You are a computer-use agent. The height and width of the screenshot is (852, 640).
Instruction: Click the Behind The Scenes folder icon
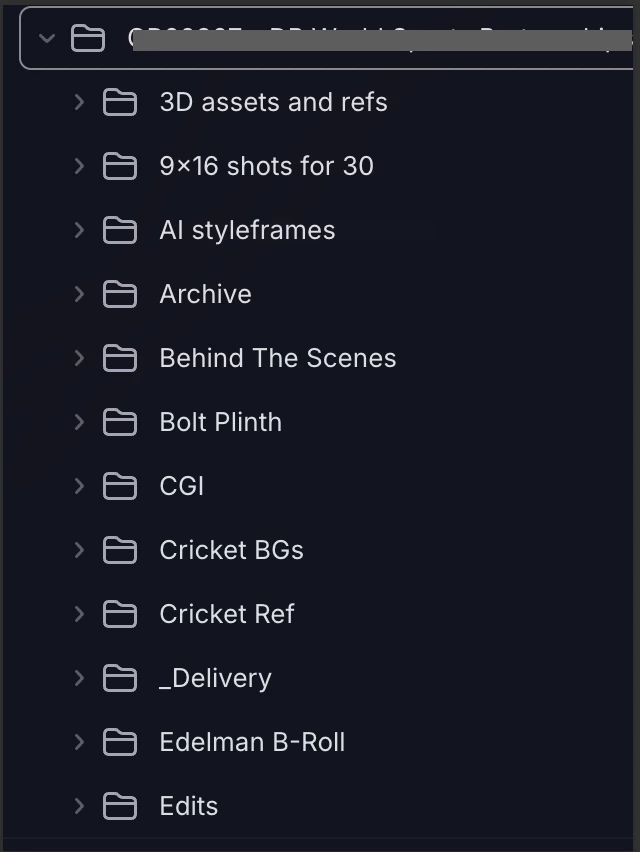tap(120, 358)
